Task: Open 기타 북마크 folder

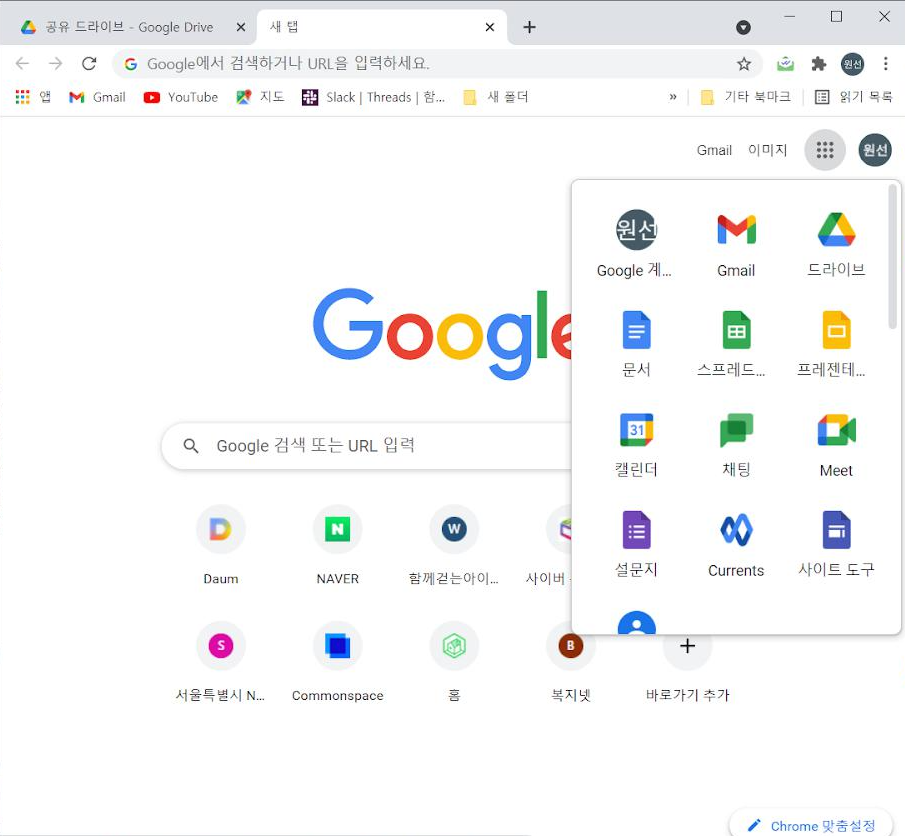Action: [x=745, y=97]
